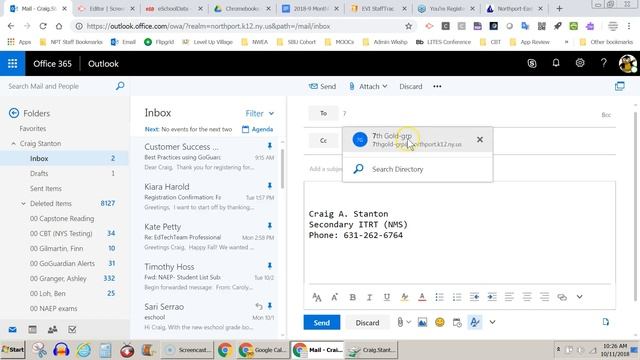Expand more compose options chevron
This screenshot has width=640, height=360.
[493, 322]
